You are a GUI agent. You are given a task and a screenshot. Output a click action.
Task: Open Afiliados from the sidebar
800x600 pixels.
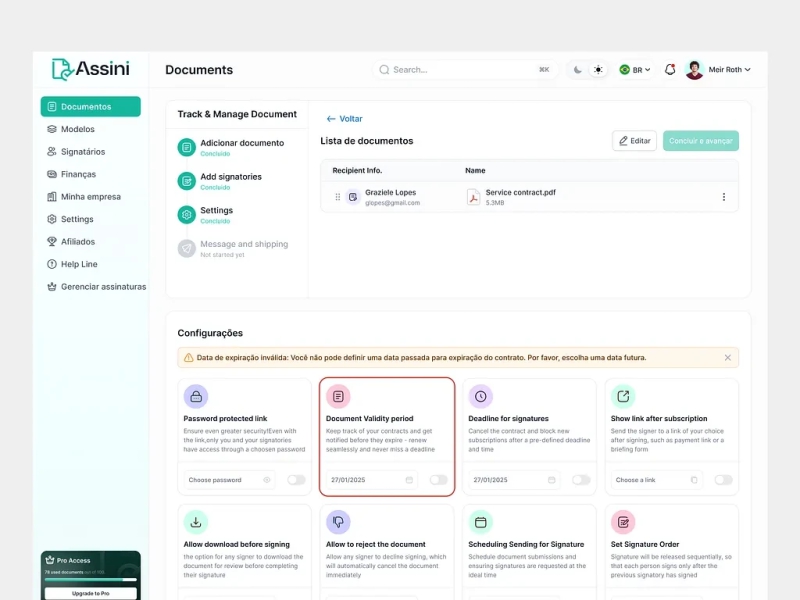71,241
